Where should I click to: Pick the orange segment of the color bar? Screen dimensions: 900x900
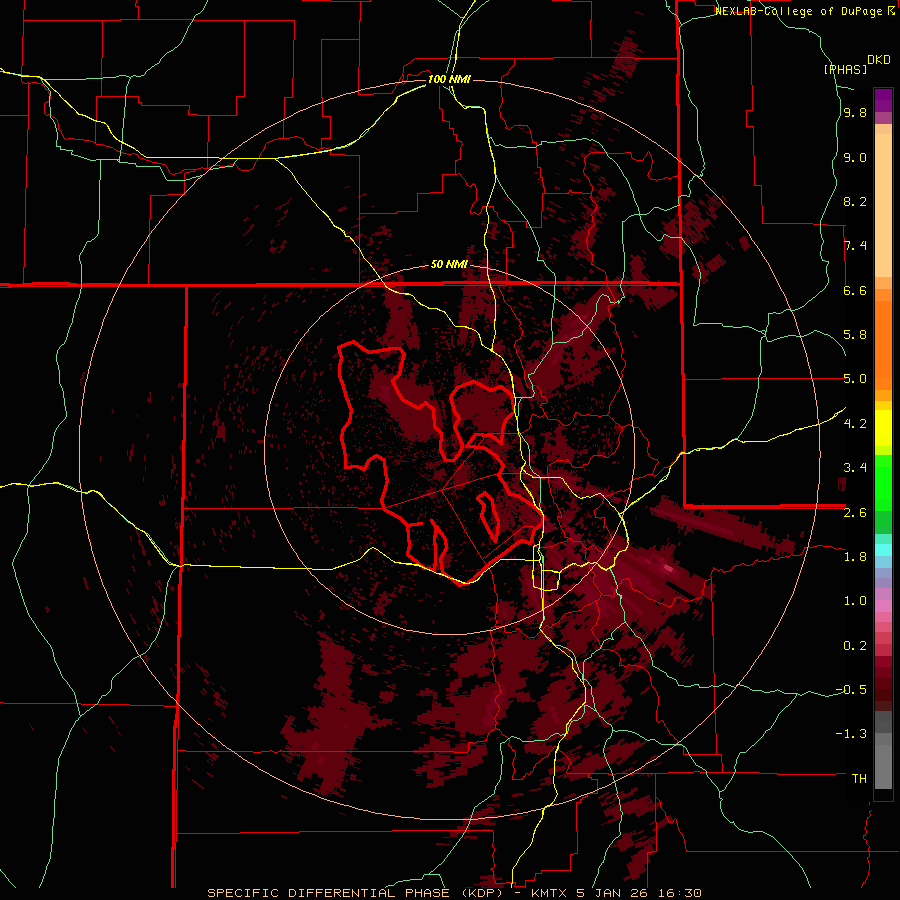point(883,344)
